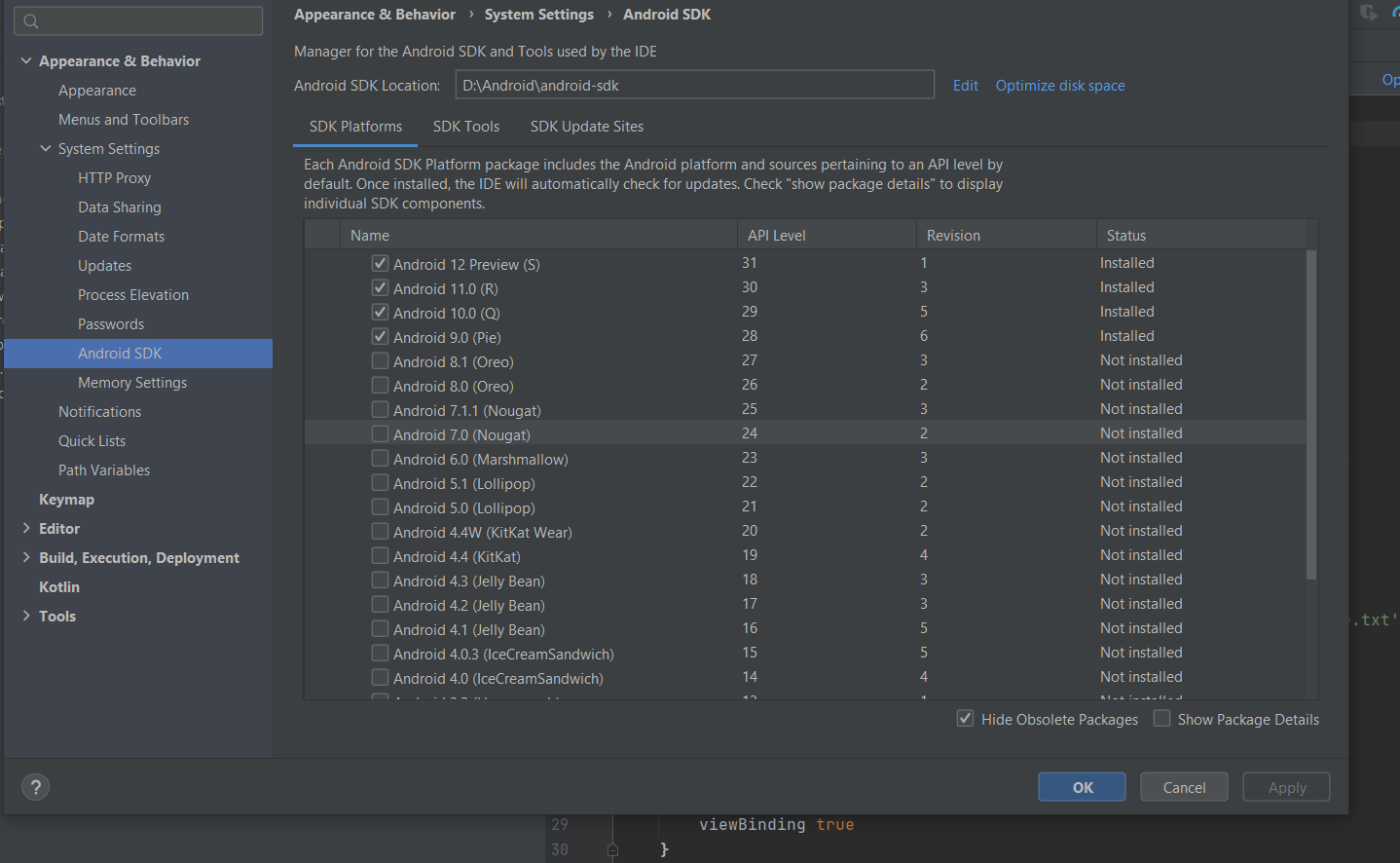Open the SDK Update Sites tab
The width and height of the screenshot is (1400, 863).
tap(587, 127)
